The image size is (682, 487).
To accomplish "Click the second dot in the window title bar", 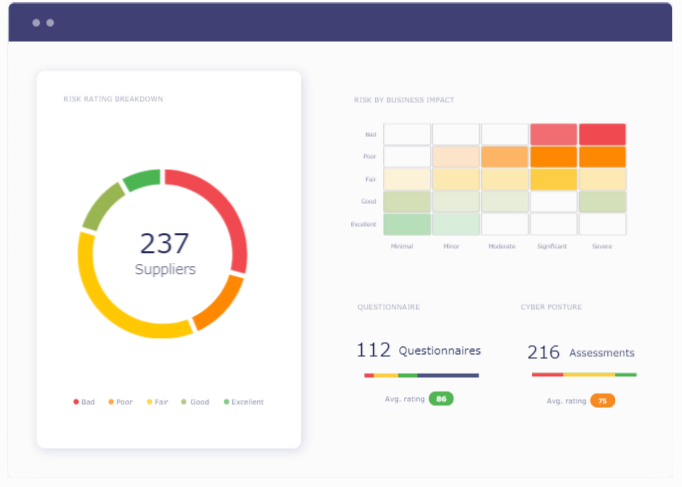I will click(x=50, y=23).
